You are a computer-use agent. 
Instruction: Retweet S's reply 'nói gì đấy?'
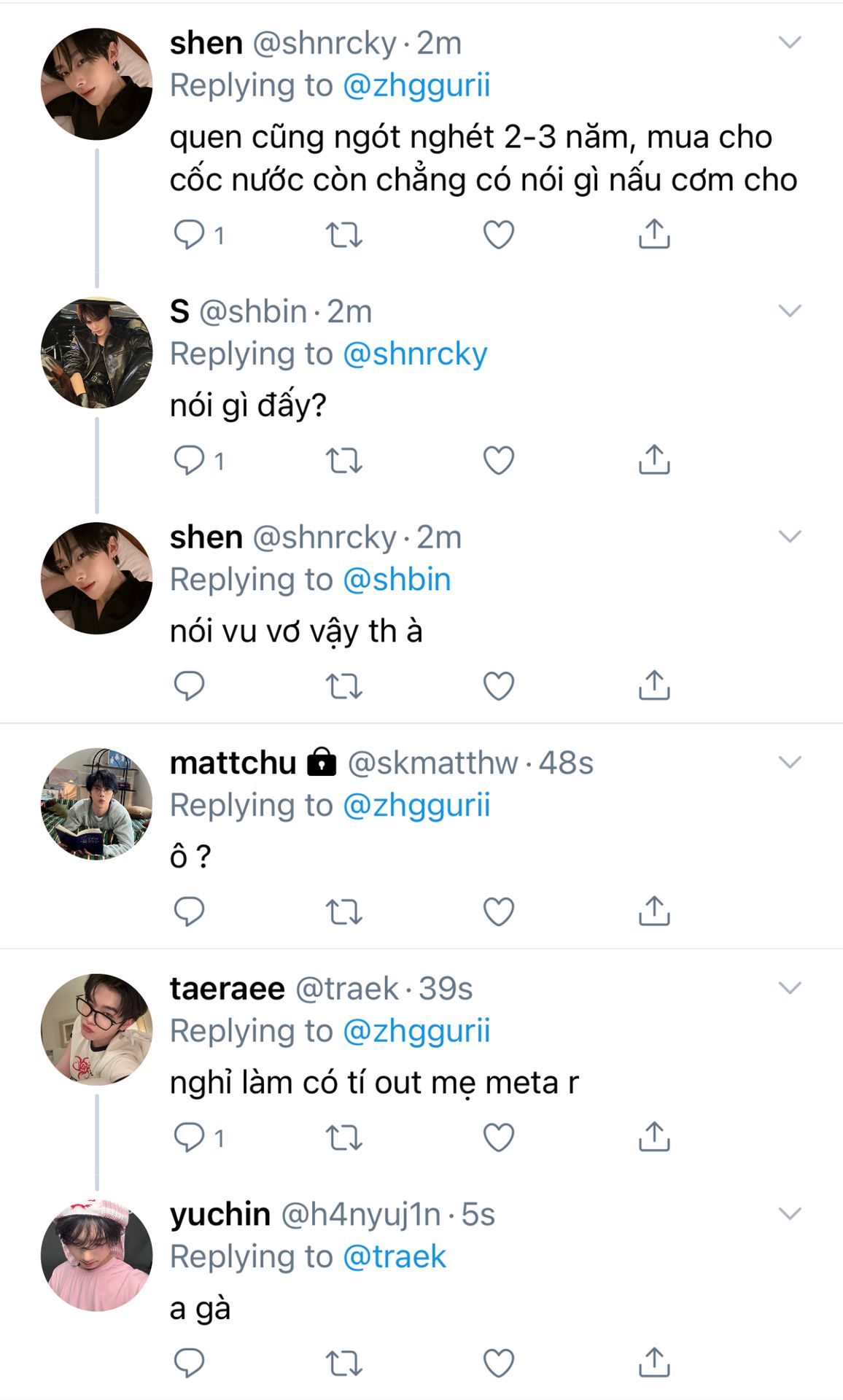(343, 460)
